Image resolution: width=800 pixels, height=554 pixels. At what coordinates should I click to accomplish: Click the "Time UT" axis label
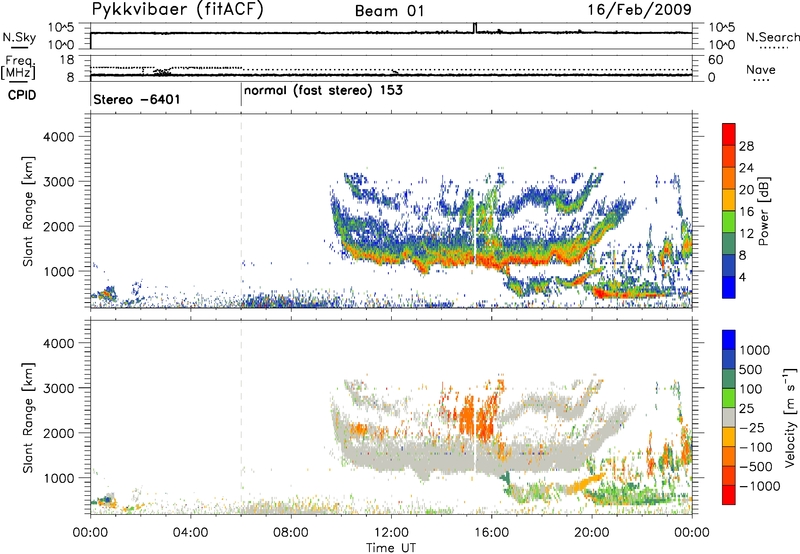391,548
